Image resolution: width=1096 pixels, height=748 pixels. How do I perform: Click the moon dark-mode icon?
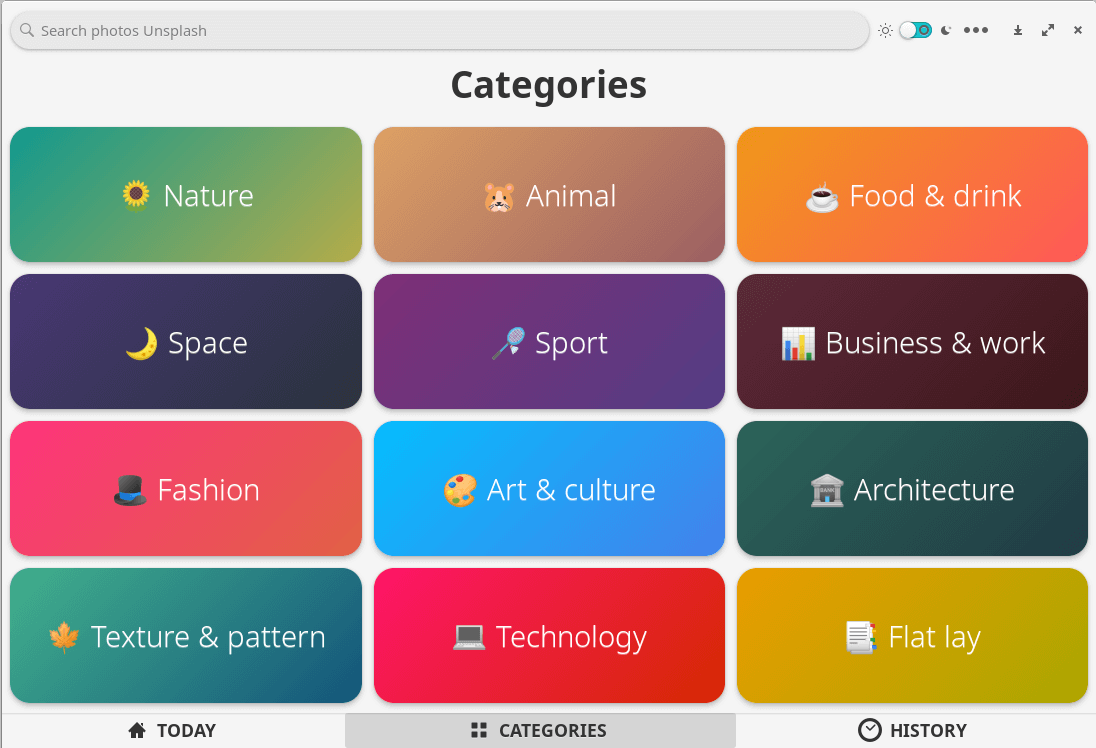945,30
